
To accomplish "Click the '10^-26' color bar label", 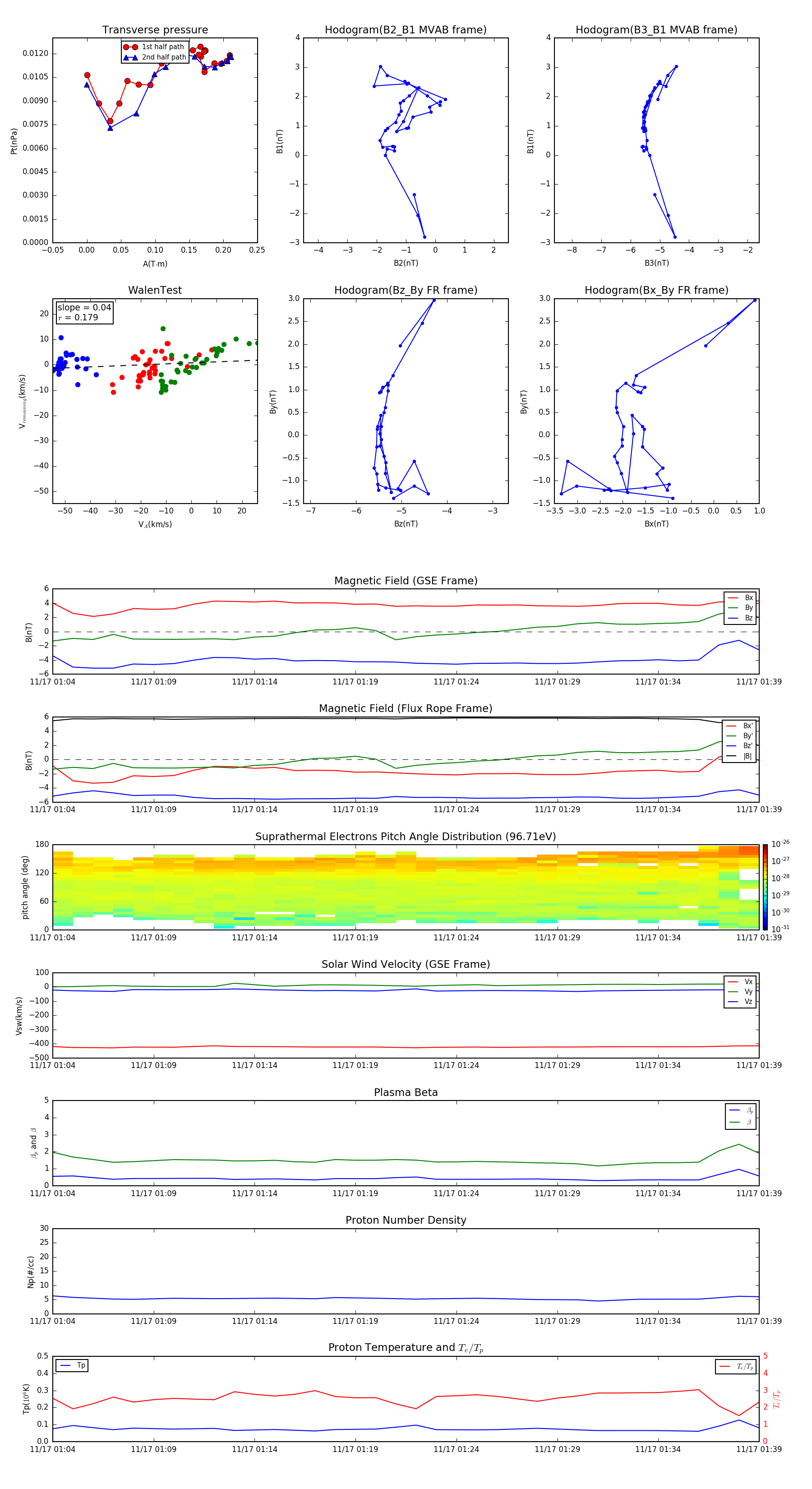I will point(780,844).
